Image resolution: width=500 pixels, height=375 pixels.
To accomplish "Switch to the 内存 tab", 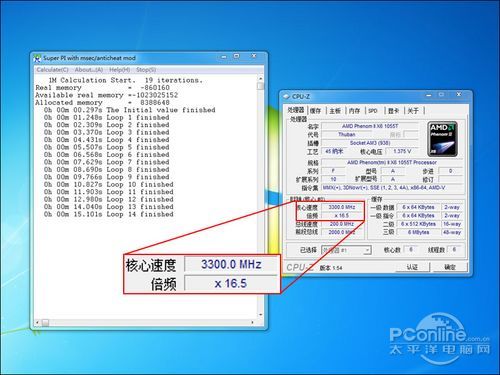I will [x=354, y=111].
